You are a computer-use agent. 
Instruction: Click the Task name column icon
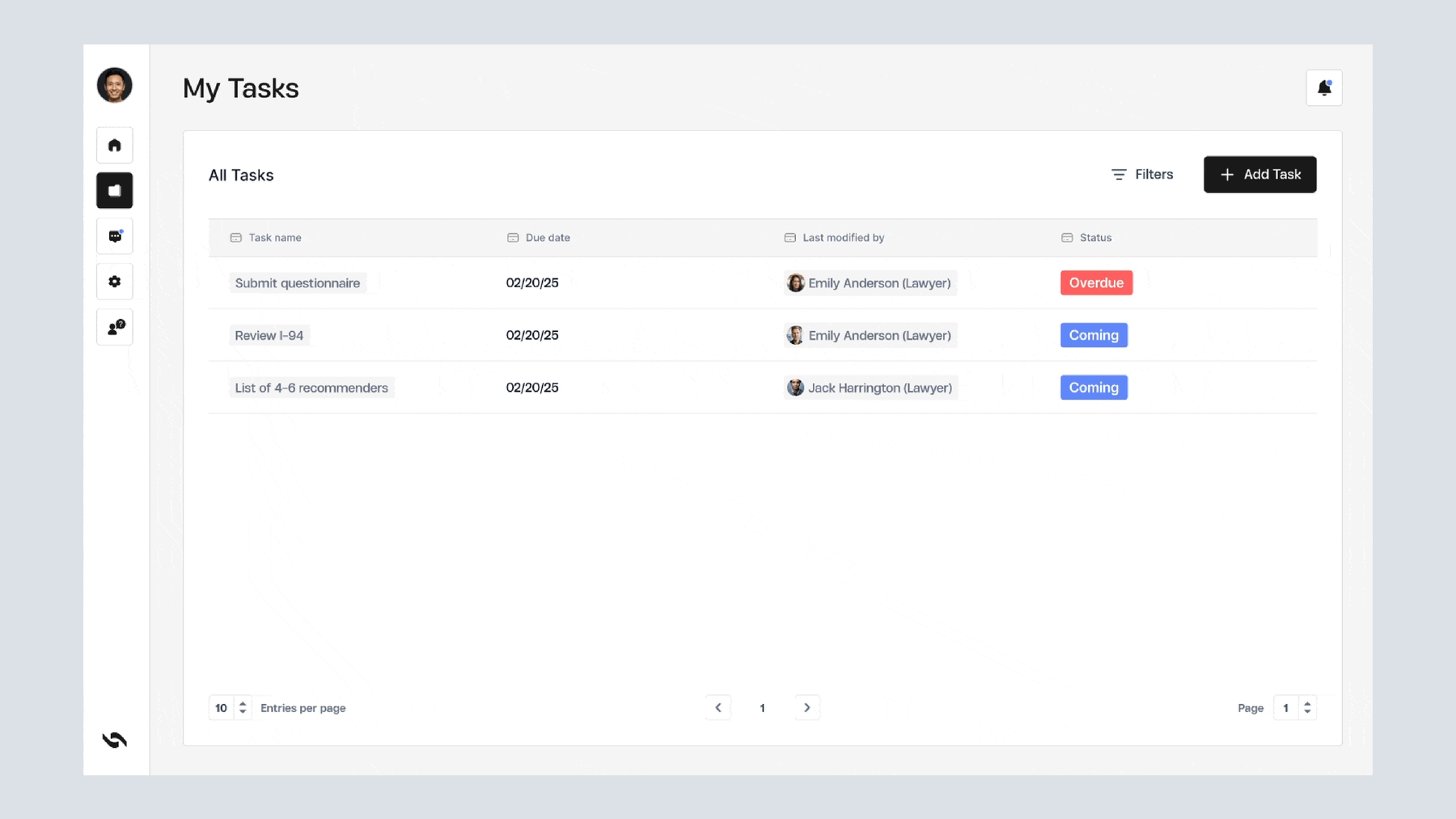coord(235,238)
